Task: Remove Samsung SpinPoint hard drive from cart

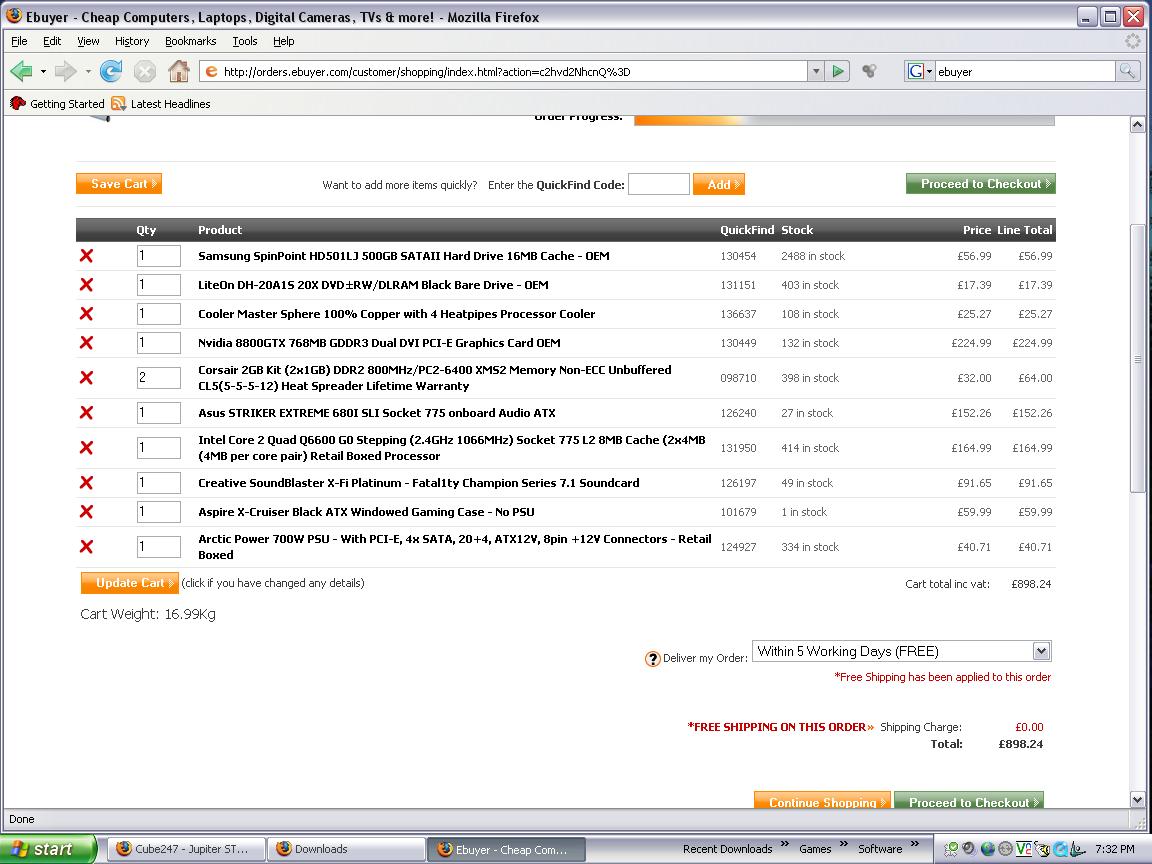Action: pos(87,256)
